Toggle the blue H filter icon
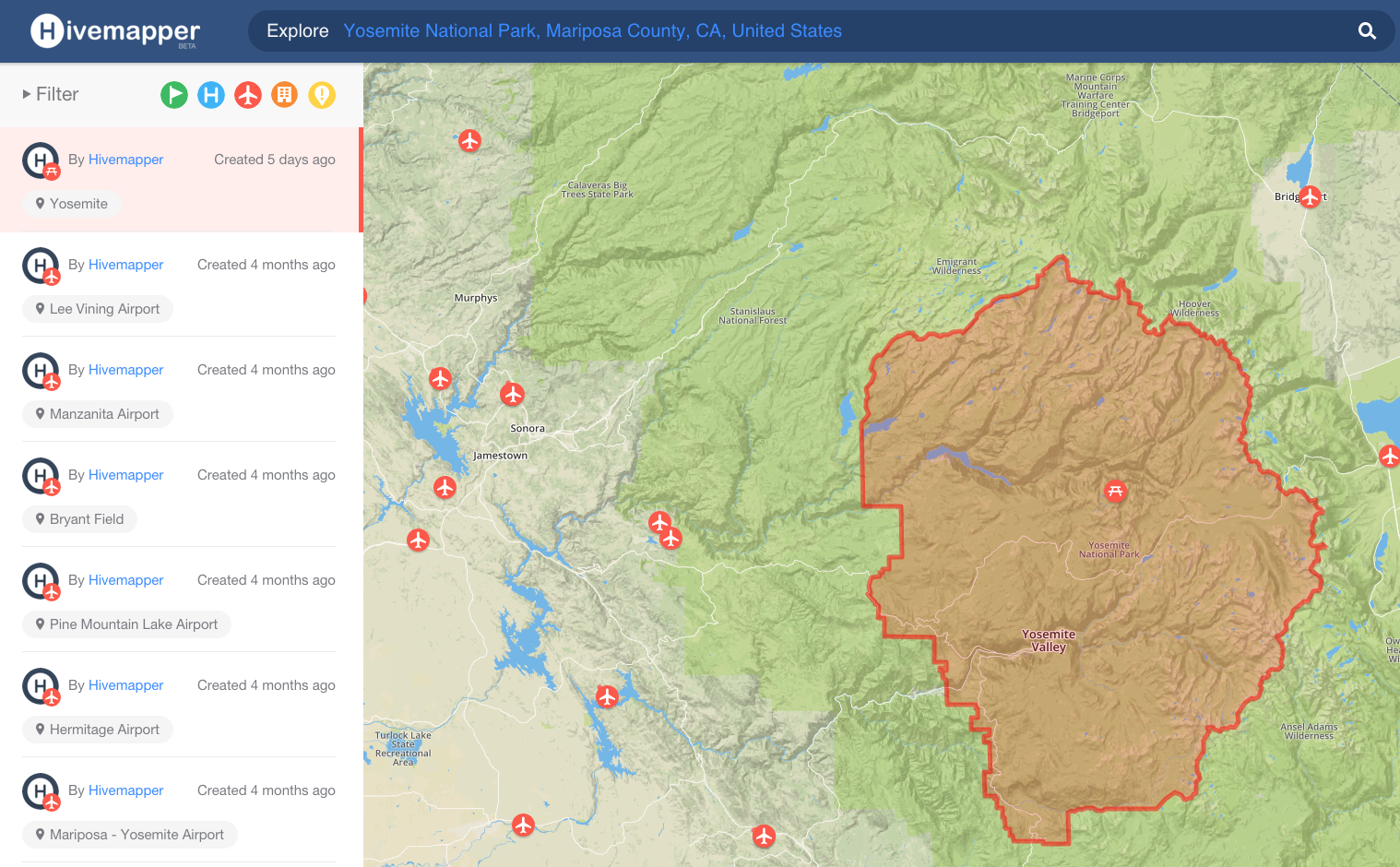 pyautogui.click(x=211, y=95)
